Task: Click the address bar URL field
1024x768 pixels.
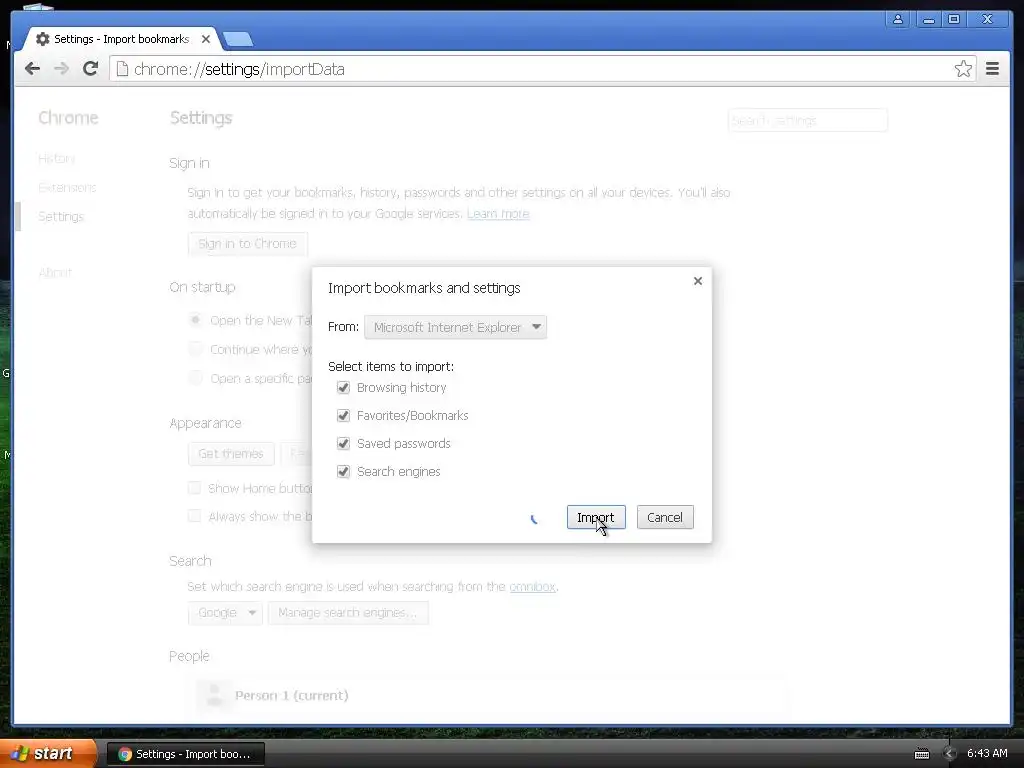Action: pos(542,69)
